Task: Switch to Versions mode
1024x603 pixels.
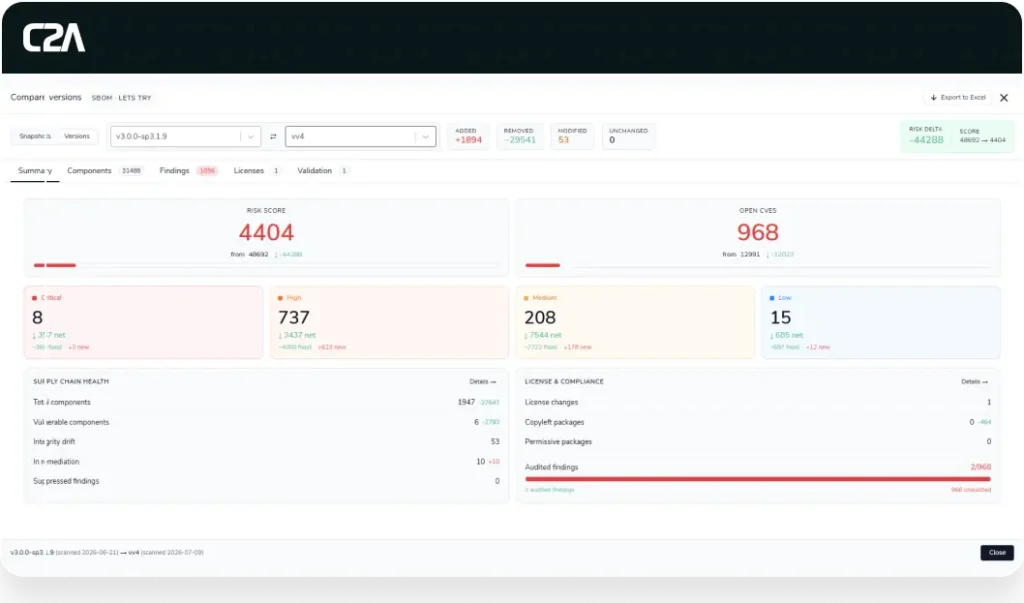Action: tap(77, 136)
